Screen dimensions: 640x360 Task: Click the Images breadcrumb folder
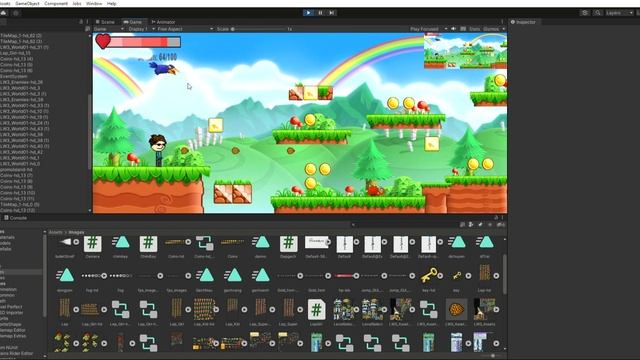(76, 232)
